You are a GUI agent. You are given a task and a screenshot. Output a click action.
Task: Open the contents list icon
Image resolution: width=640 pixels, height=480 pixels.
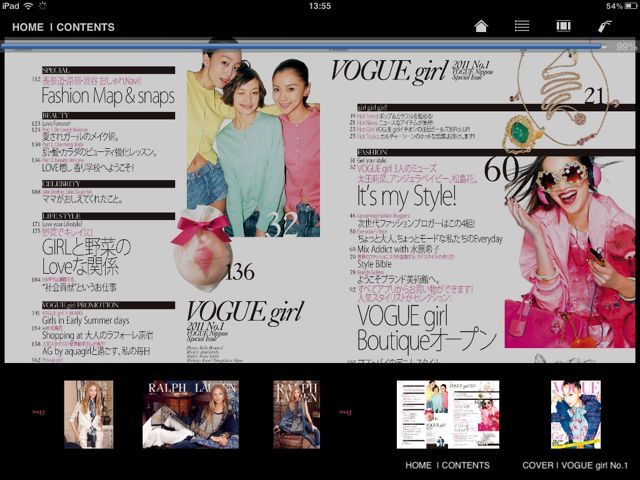[522, 26]
